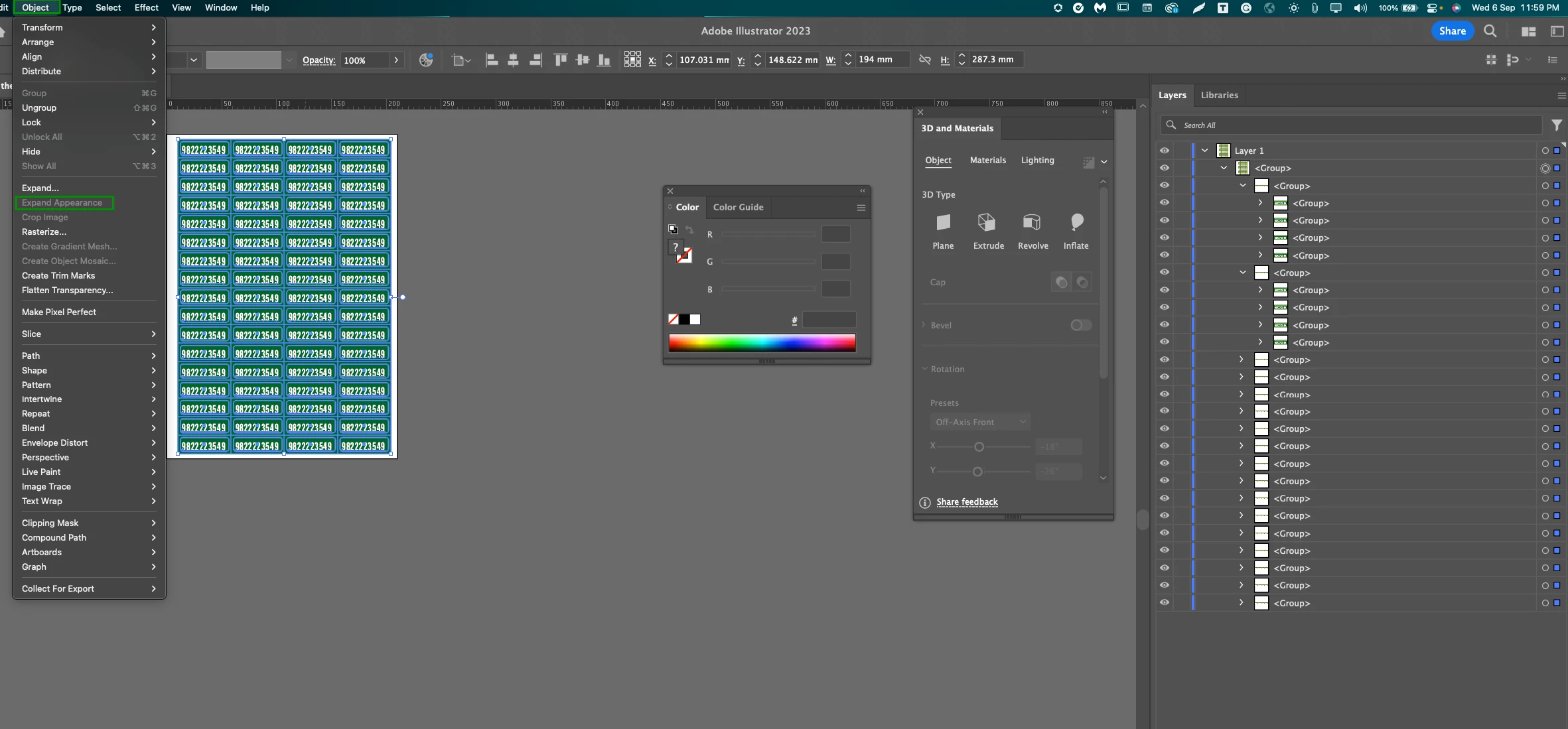Viewport: 1568px width, 729px height.
Task: Open the Off-Axis Front presets dropdown
Action: coord(979,422)
